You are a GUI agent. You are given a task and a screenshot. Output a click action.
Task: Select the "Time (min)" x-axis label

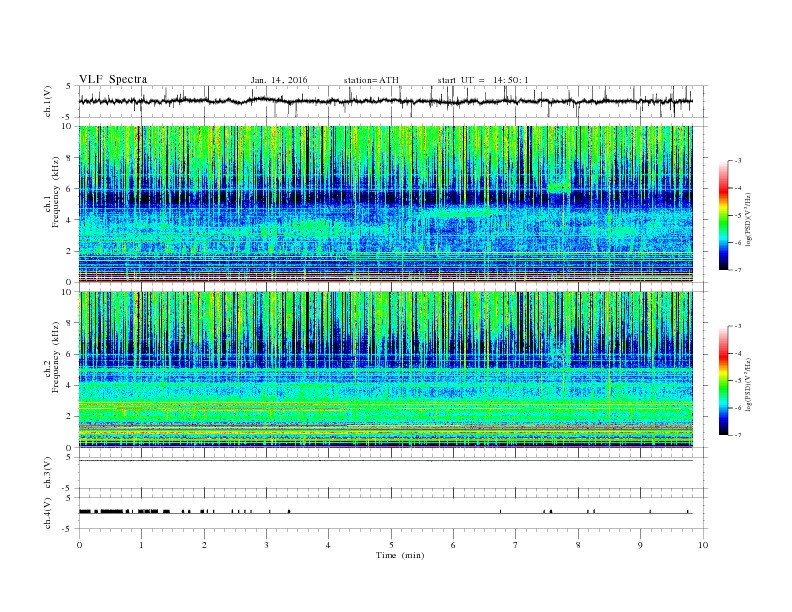click(400, 555)
